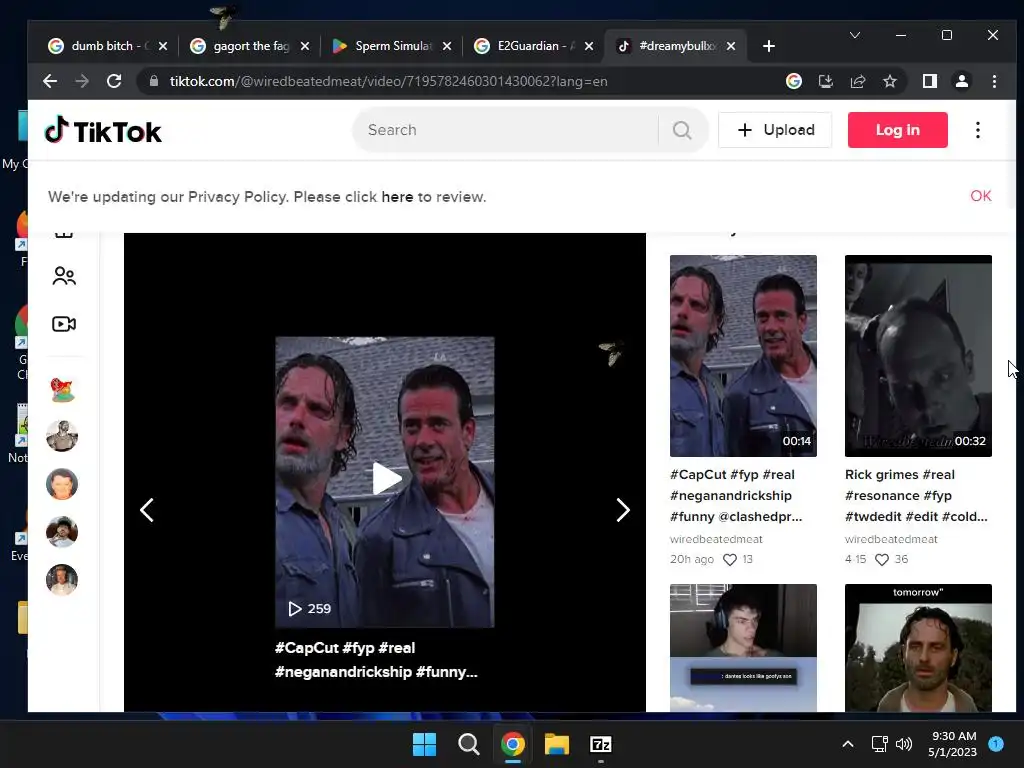Open the Following people icon in sidebar
This screenshot has height=768, width=1024.
pyautogui.click(x=64, y=276)
